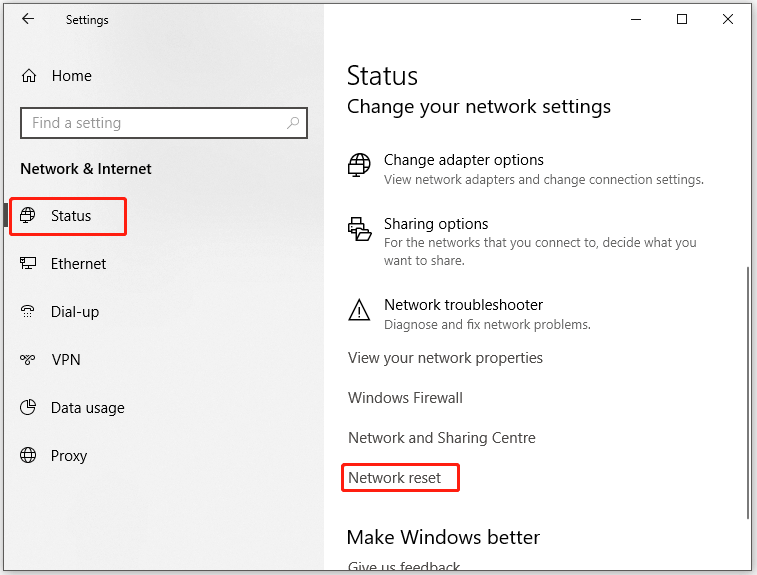
Task: Click the Sharing options printer icon
Action: point(359,229)
